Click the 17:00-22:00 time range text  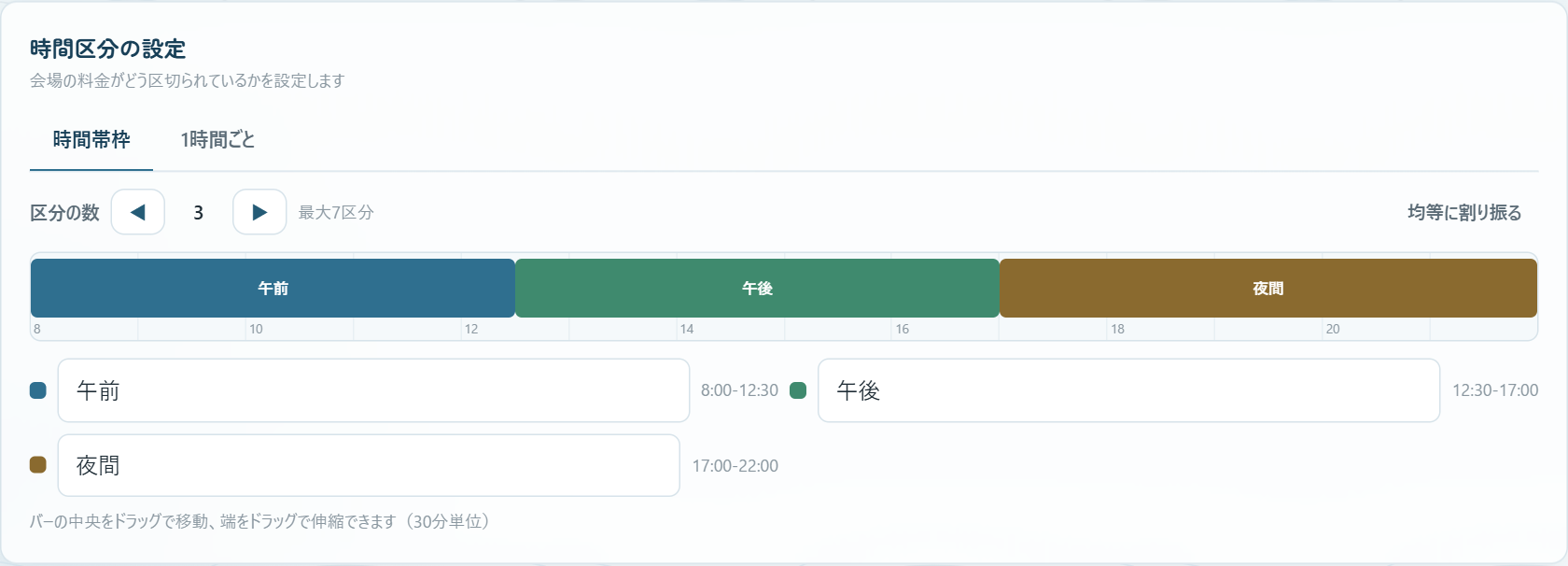(x=735, y=466)
